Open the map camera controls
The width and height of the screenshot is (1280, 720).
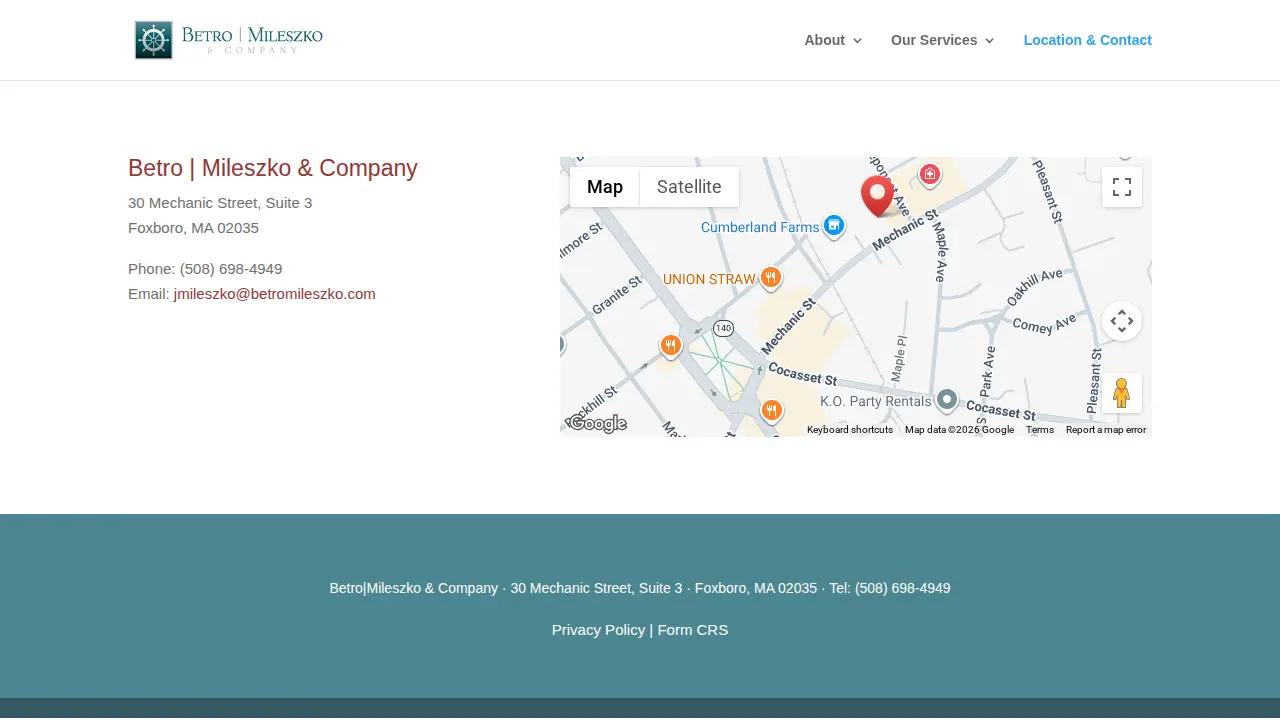click(x=1122, y=321)
